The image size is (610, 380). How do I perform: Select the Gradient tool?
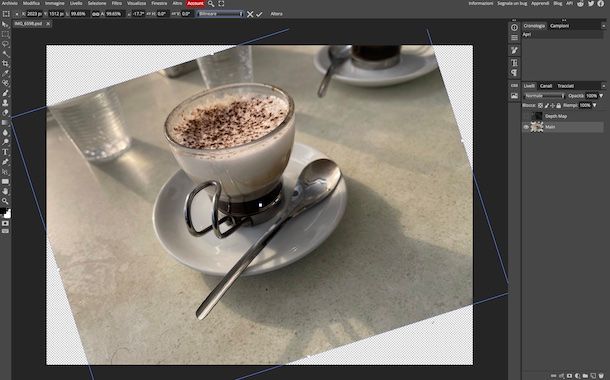tap(5, 123)
